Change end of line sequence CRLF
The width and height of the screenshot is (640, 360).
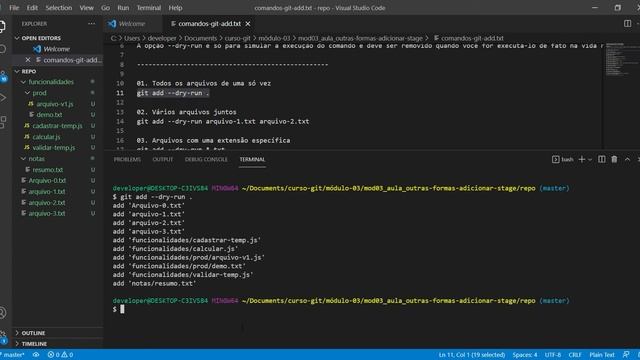pyautogui.click(x=575, y=355)
